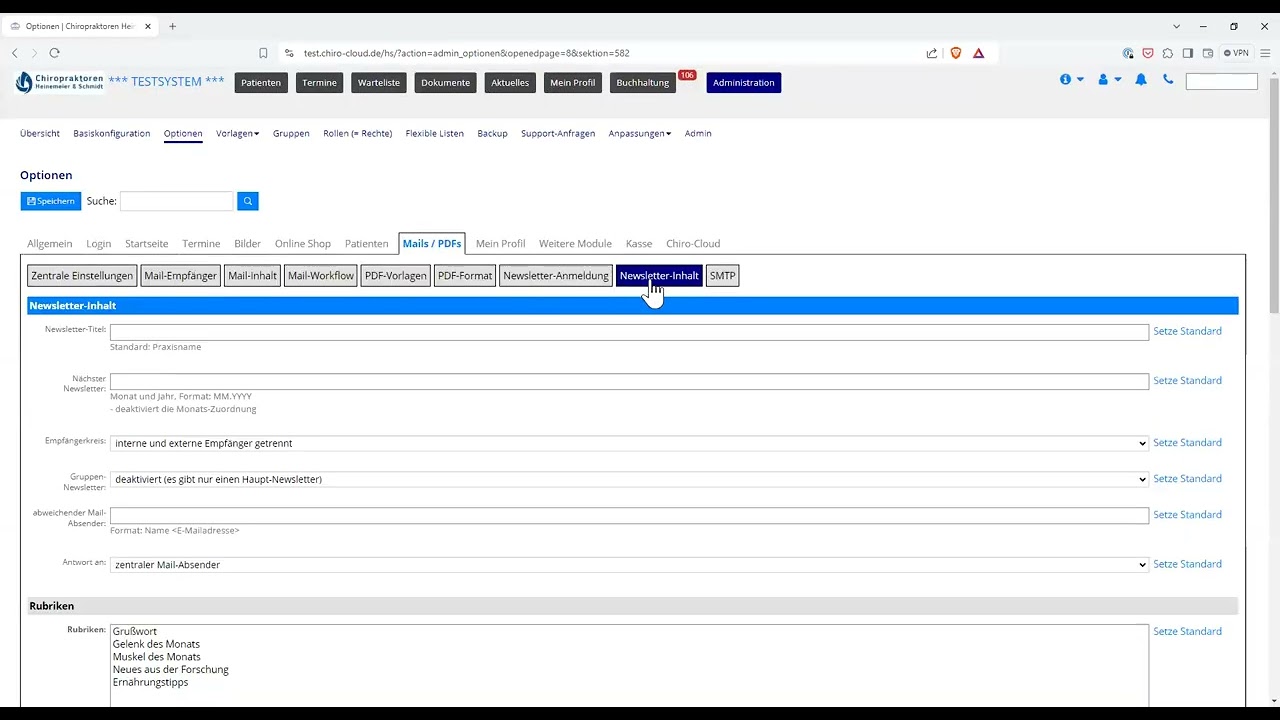Click the blue phone icon
This screenshot has width=1280, height=720.
coord(1168,80)
